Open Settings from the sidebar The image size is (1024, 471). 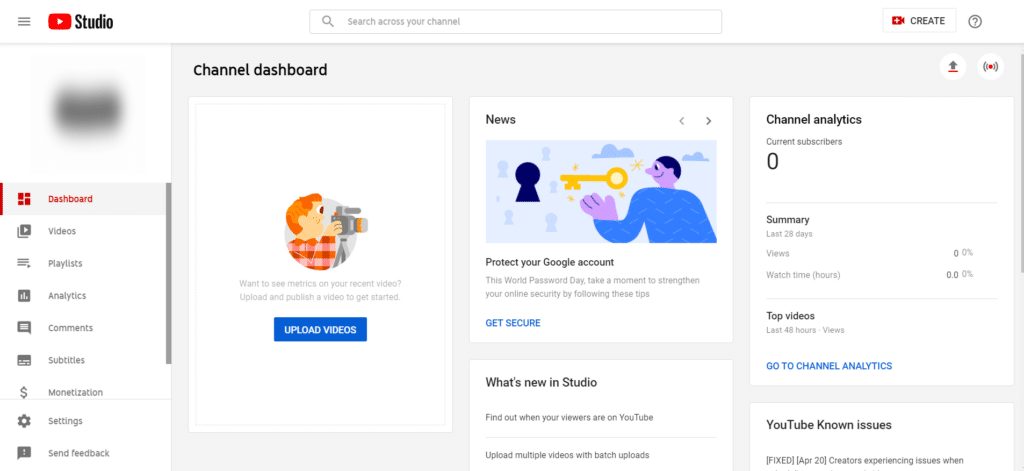[x=84, y=421]
